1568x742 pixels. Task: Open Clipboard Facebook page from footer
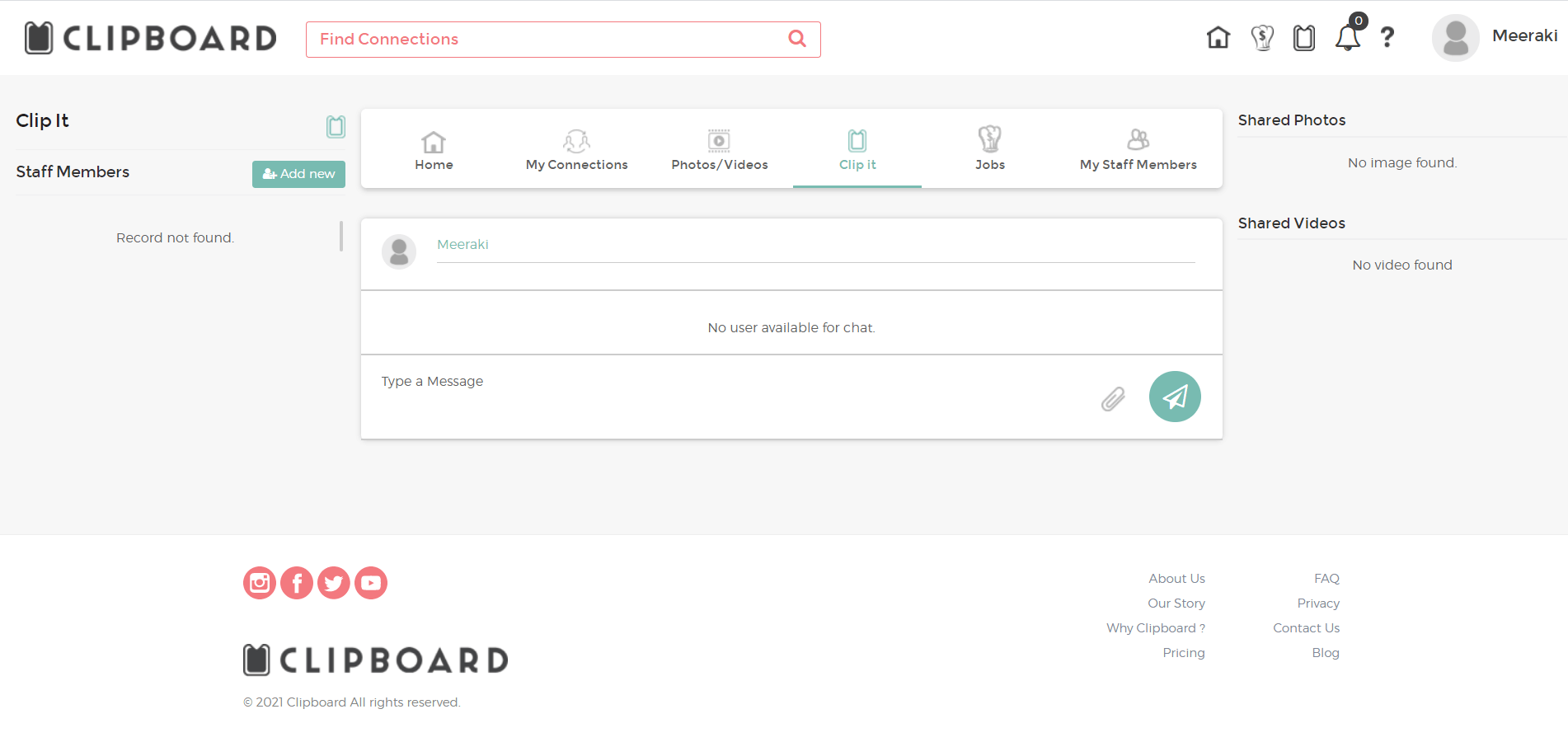(297, 583)
